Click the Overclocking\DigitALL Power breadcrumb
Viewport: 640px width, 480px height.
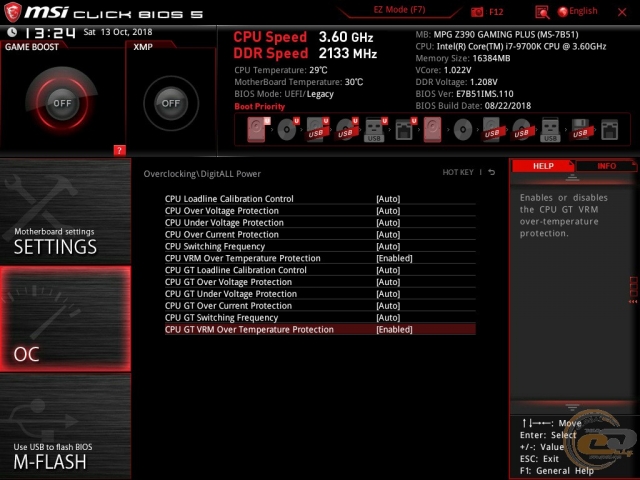[x=202, y=174]
